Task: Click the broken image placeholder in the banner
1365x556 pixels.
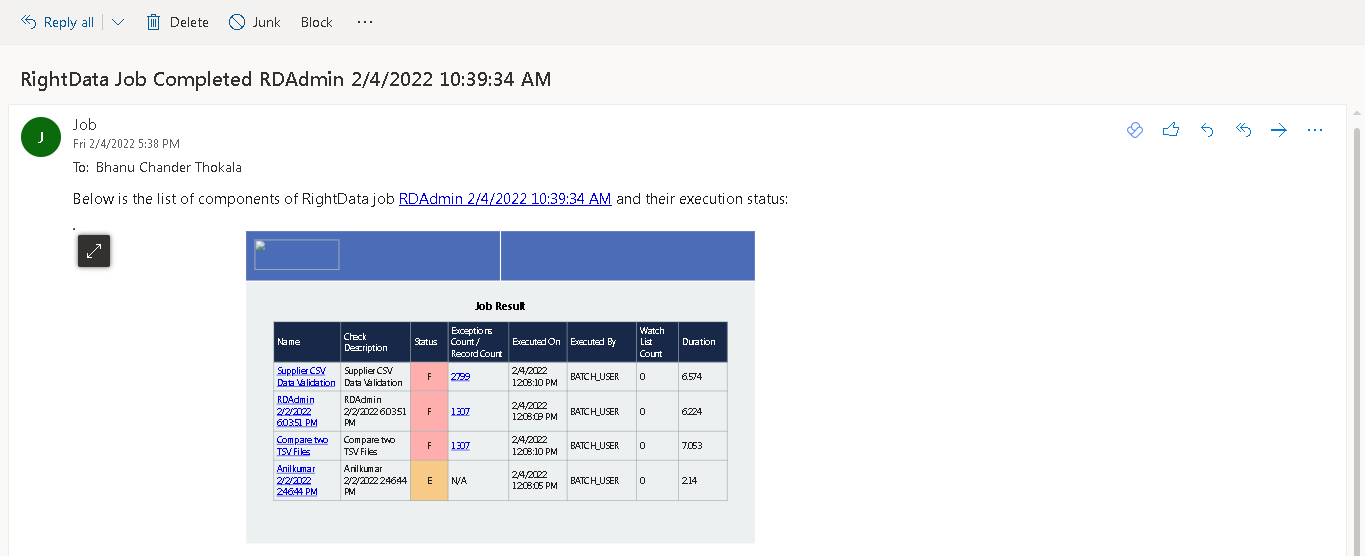Action: (x=296, y=255)
